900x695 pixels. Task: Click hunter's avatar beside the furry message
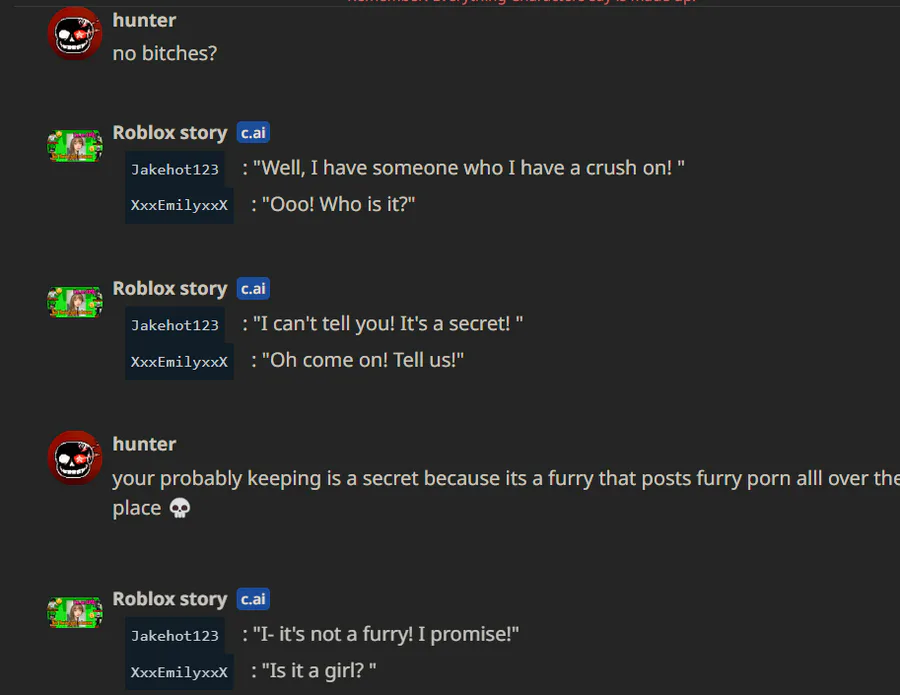[75, 458]
